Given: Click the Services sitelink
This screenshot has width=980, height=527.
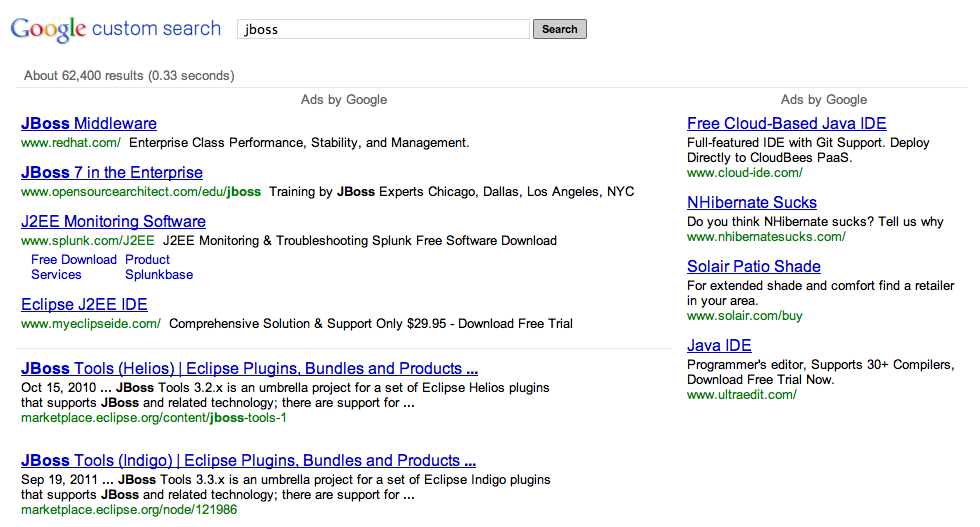Looking at the screenshot, I should coord(56,275).
